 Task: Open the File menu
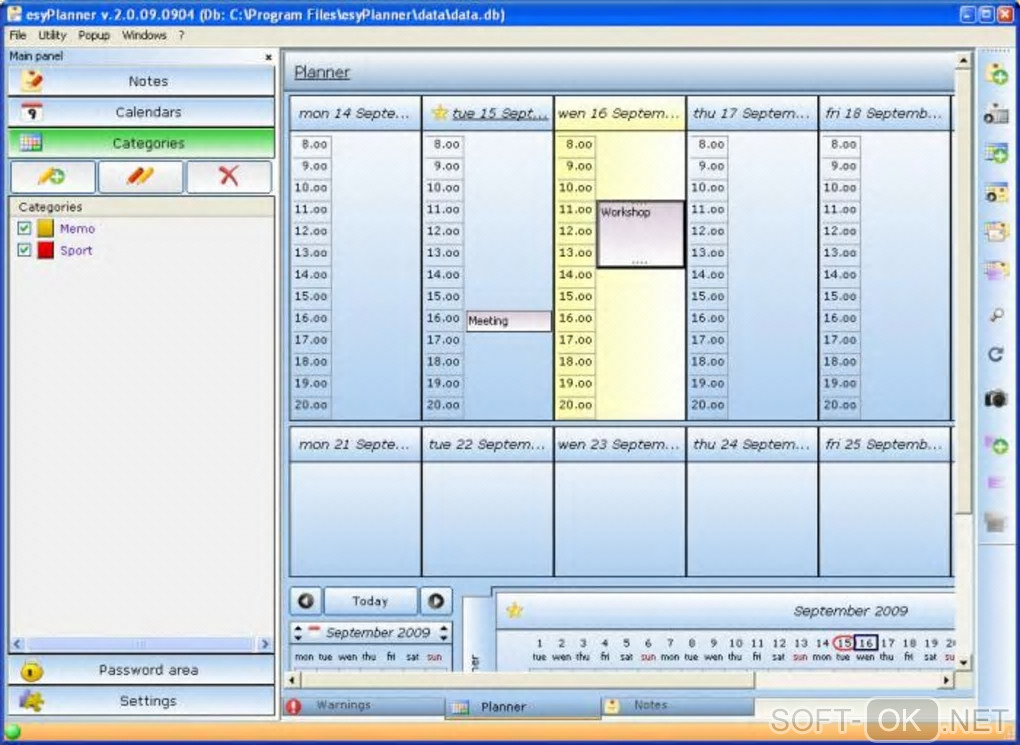pyautogui.click(x=18, y=35)
